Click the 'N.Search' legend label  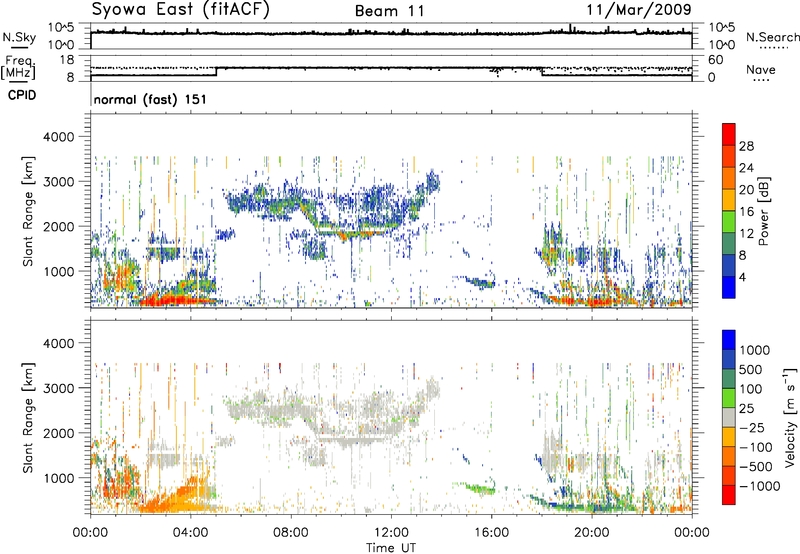click(772, 37)
